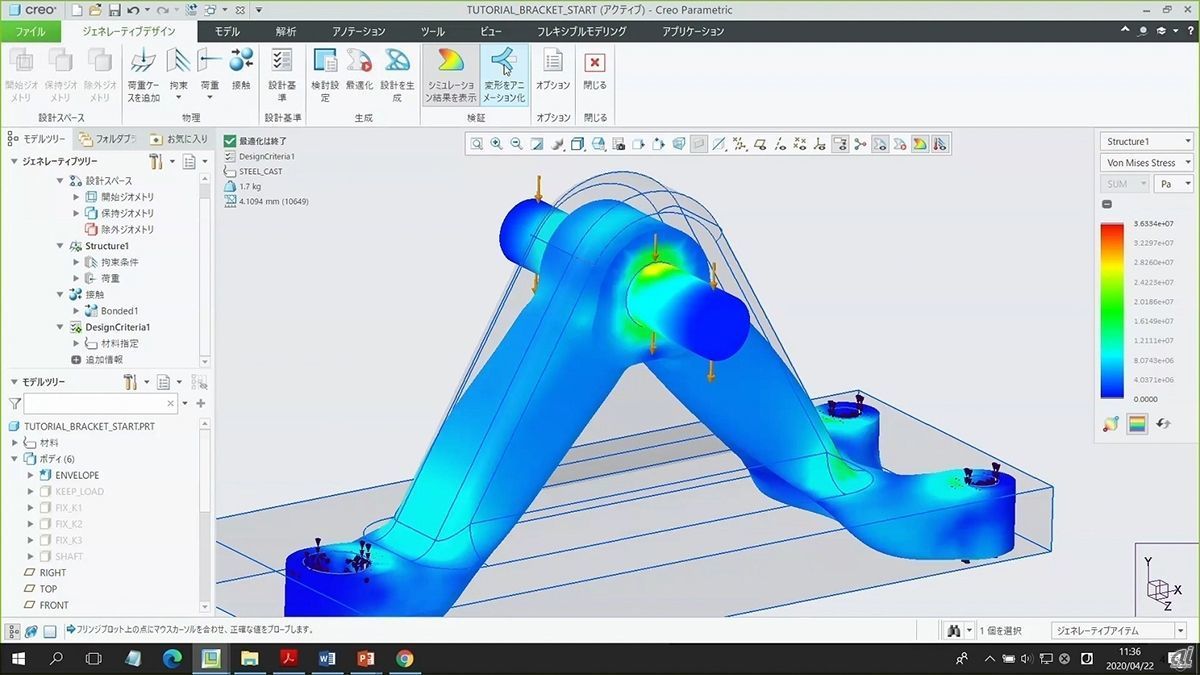Toggle the 最適化は終了 checkbox
This screenshot has height=675, width=1200.
coord(230,141)
